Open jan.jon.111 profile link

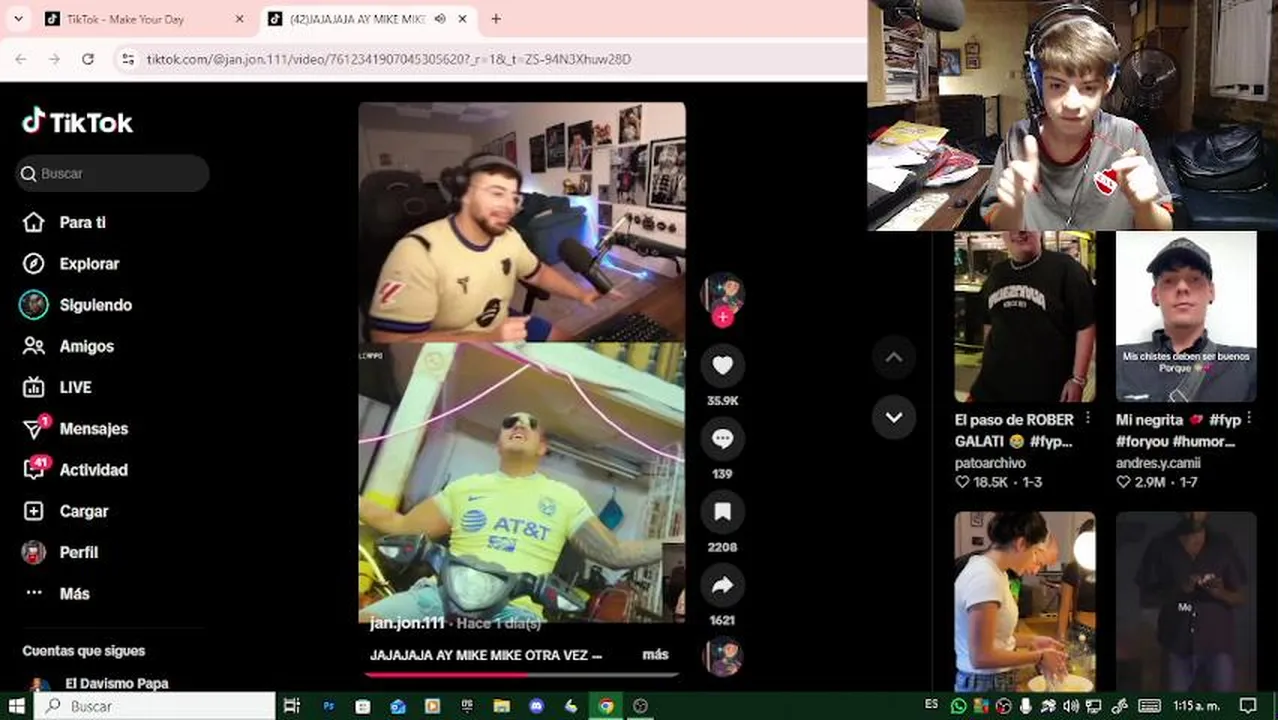pos(407,623)
